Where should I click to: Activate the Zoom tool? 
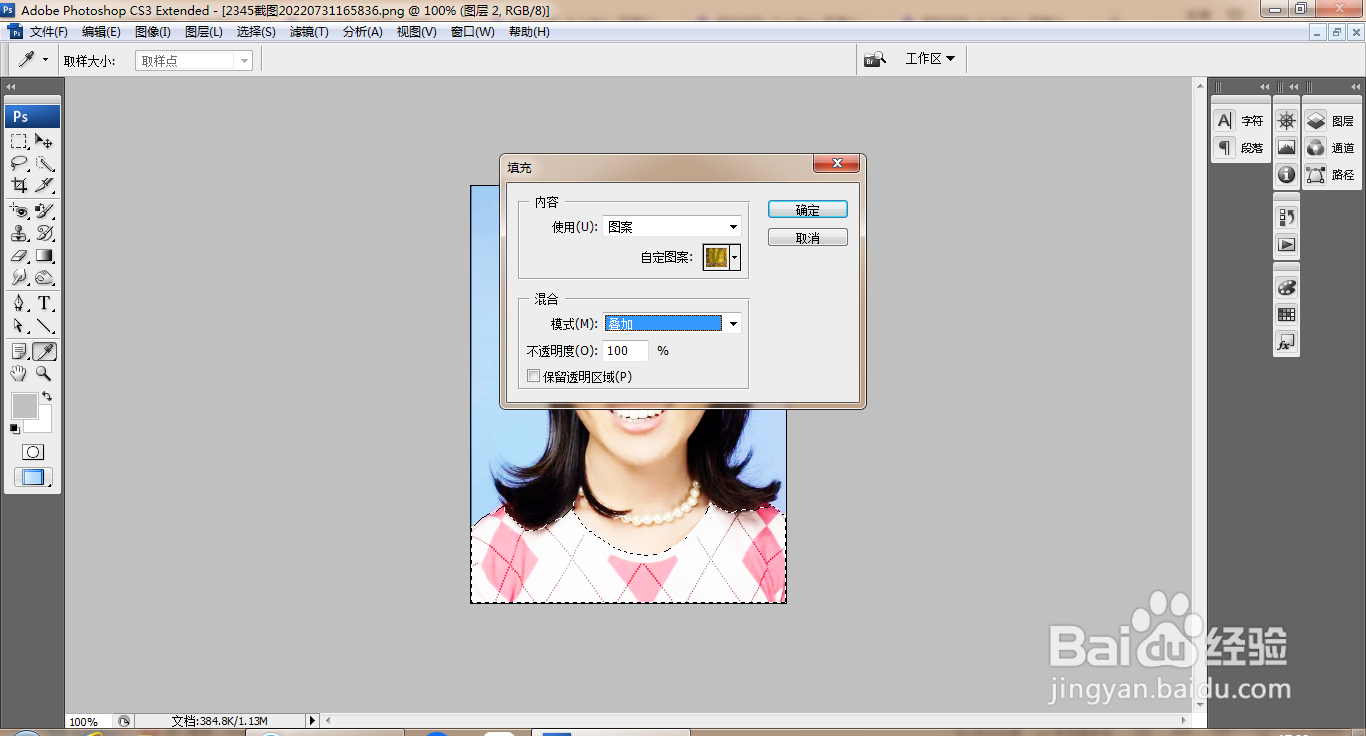44,373
